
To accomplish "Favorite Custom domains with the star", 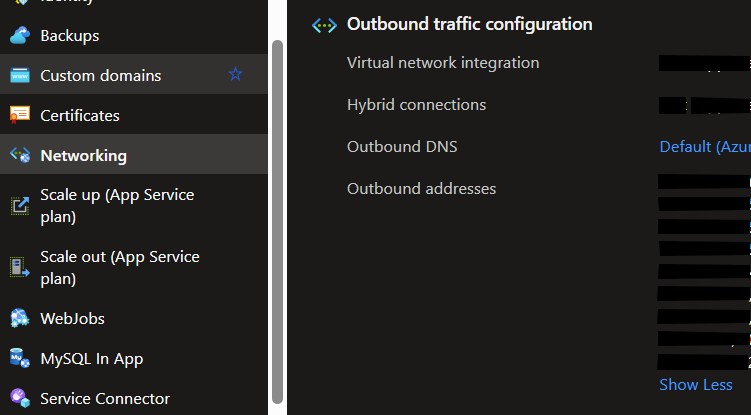I will pos(235,75).
